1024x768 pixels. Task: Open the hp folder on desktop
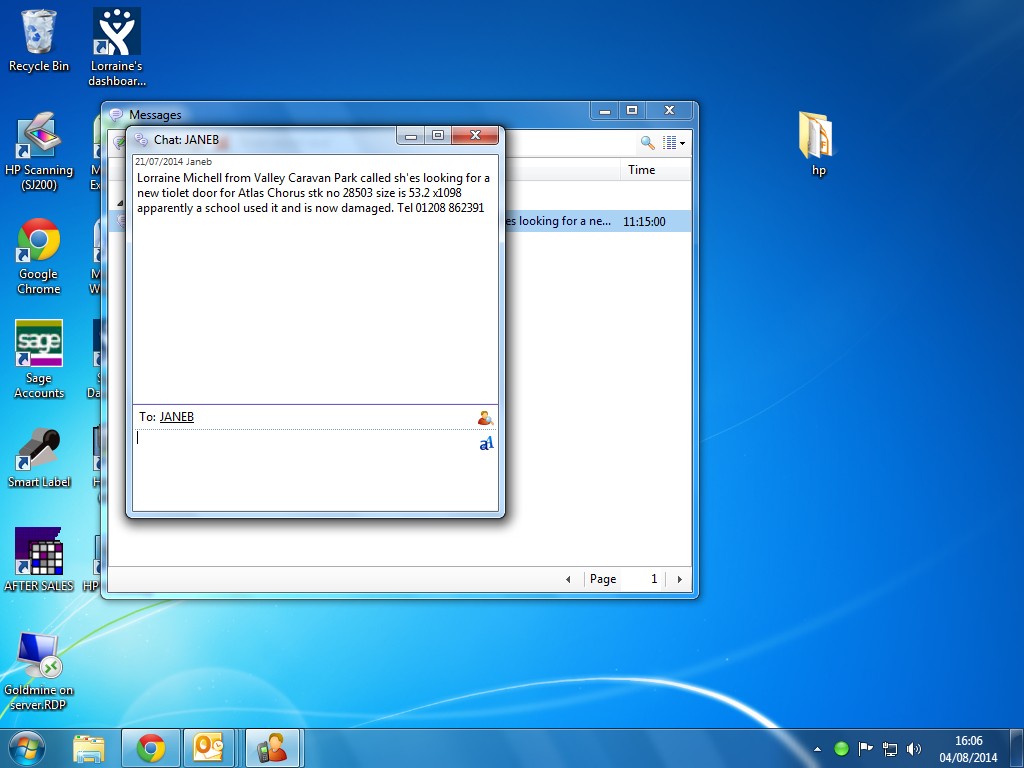coord(817,143)
